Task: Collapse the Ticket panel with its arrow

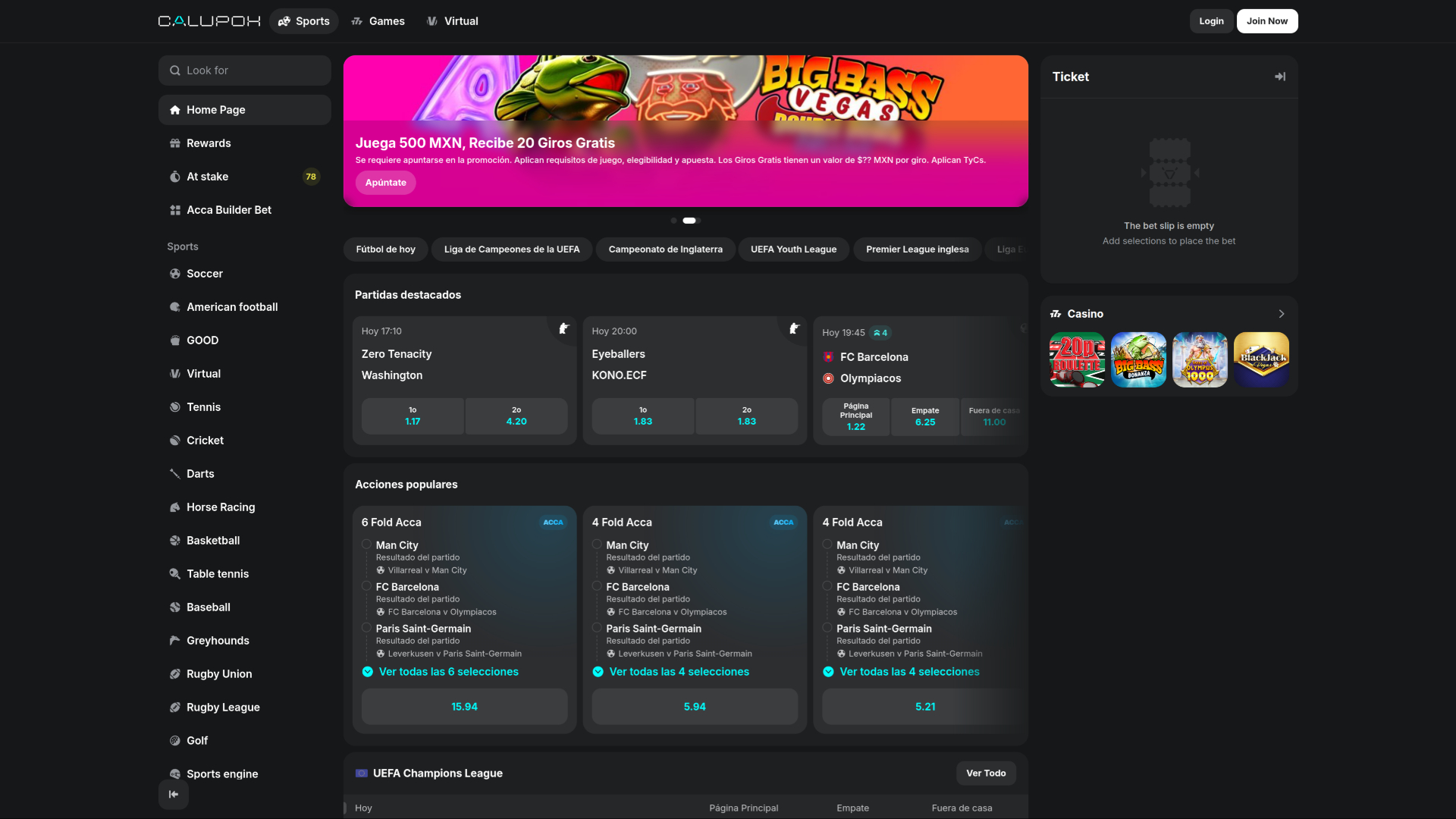Action: click(1279, 76)
